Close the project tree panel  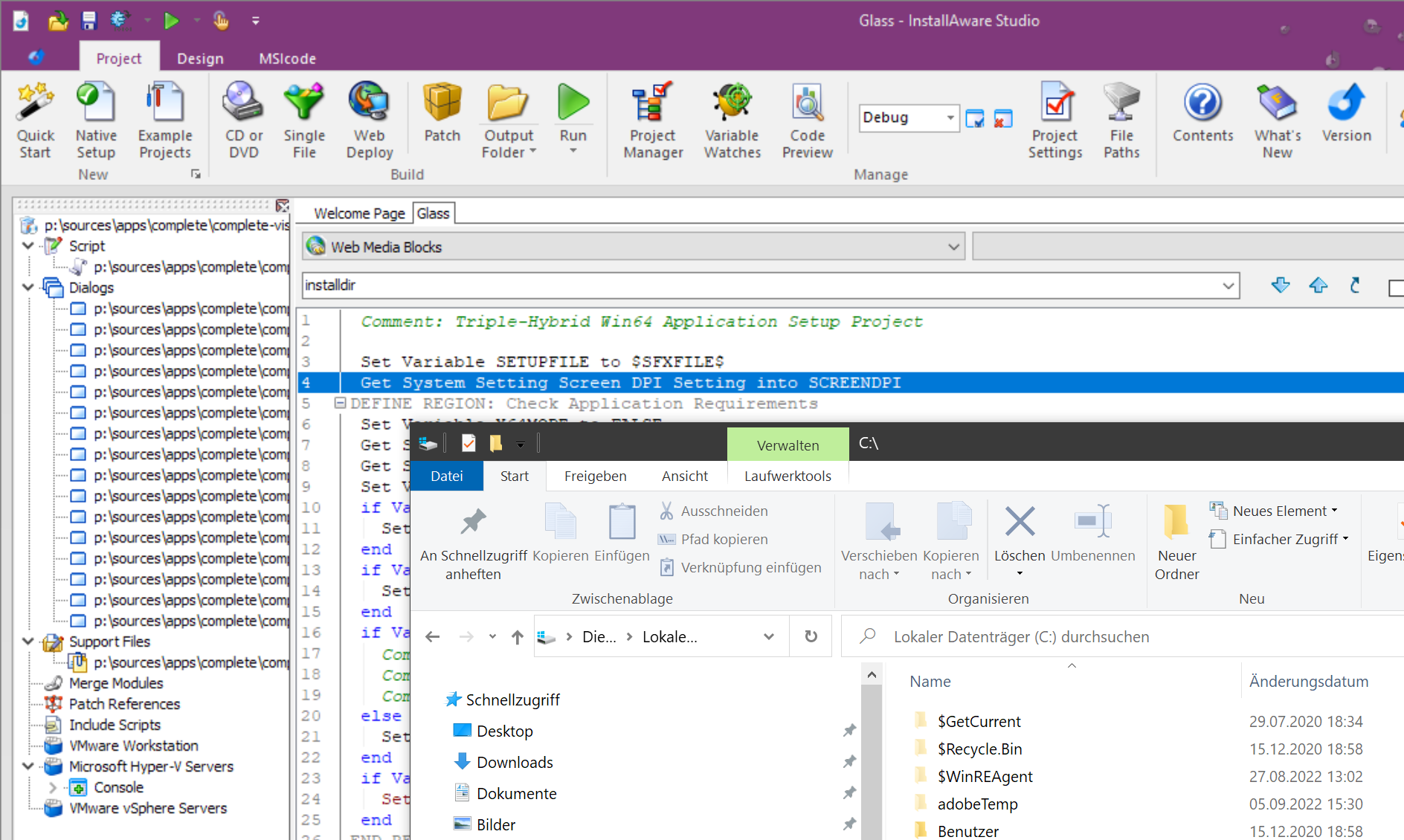click(x=283, y=205)
